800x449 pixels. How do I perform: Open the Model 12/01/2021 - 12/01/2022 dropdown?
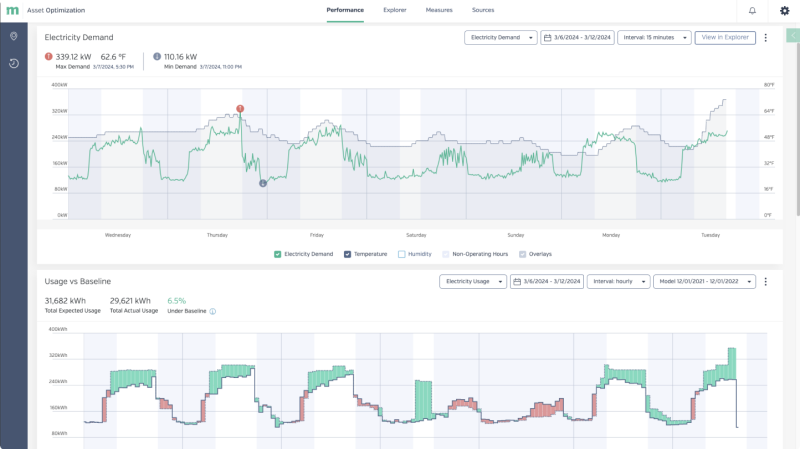tap(705, 282)
